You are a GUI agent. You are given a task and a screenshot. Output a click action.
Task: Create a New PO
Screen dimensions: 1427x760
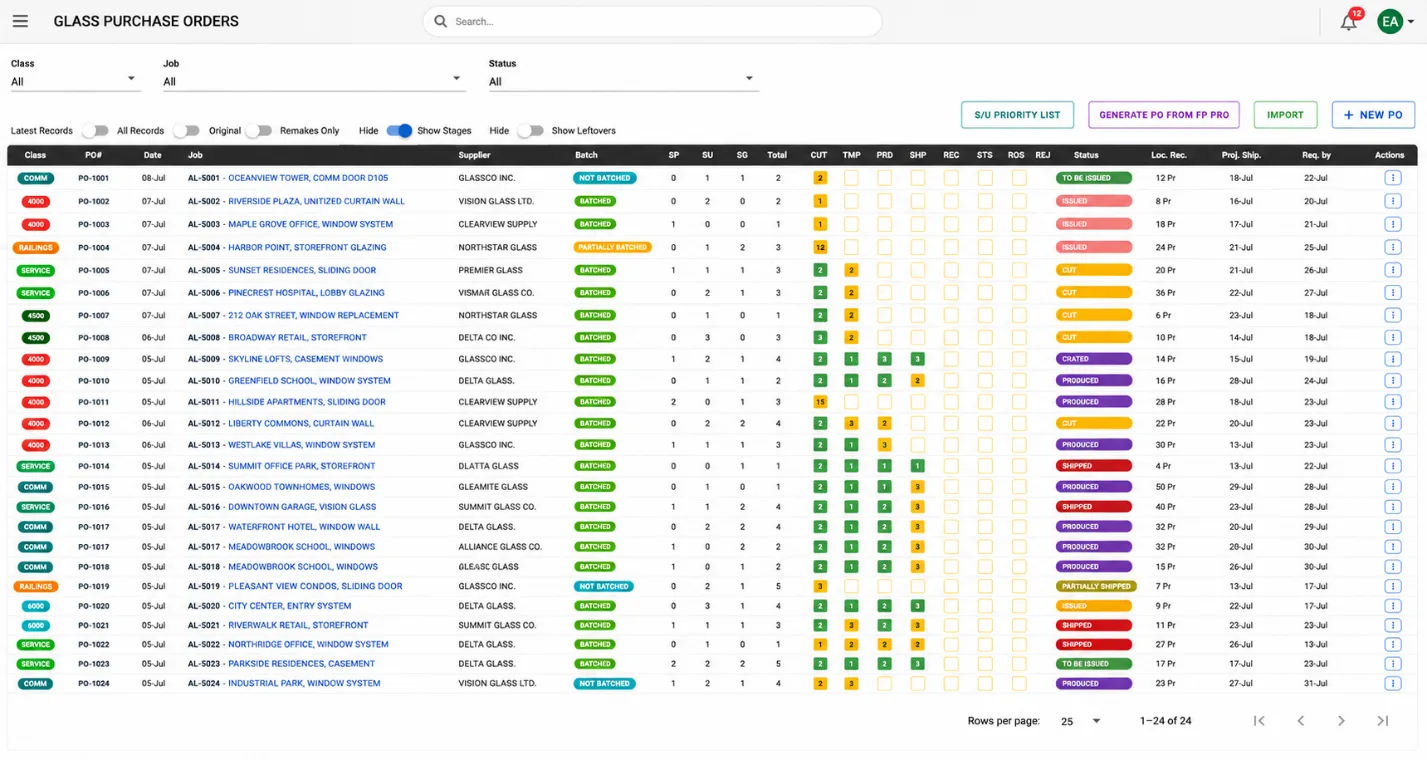tap(1373, 115)
